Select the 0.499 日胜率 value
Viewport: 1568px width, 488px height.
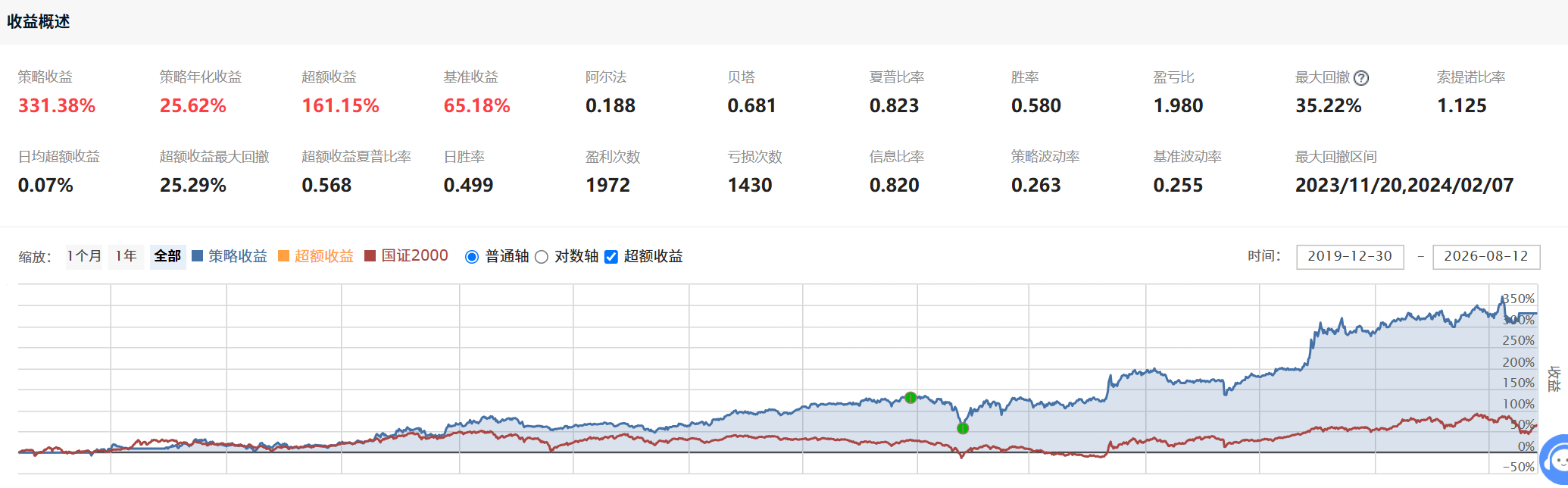pos(469,186)
